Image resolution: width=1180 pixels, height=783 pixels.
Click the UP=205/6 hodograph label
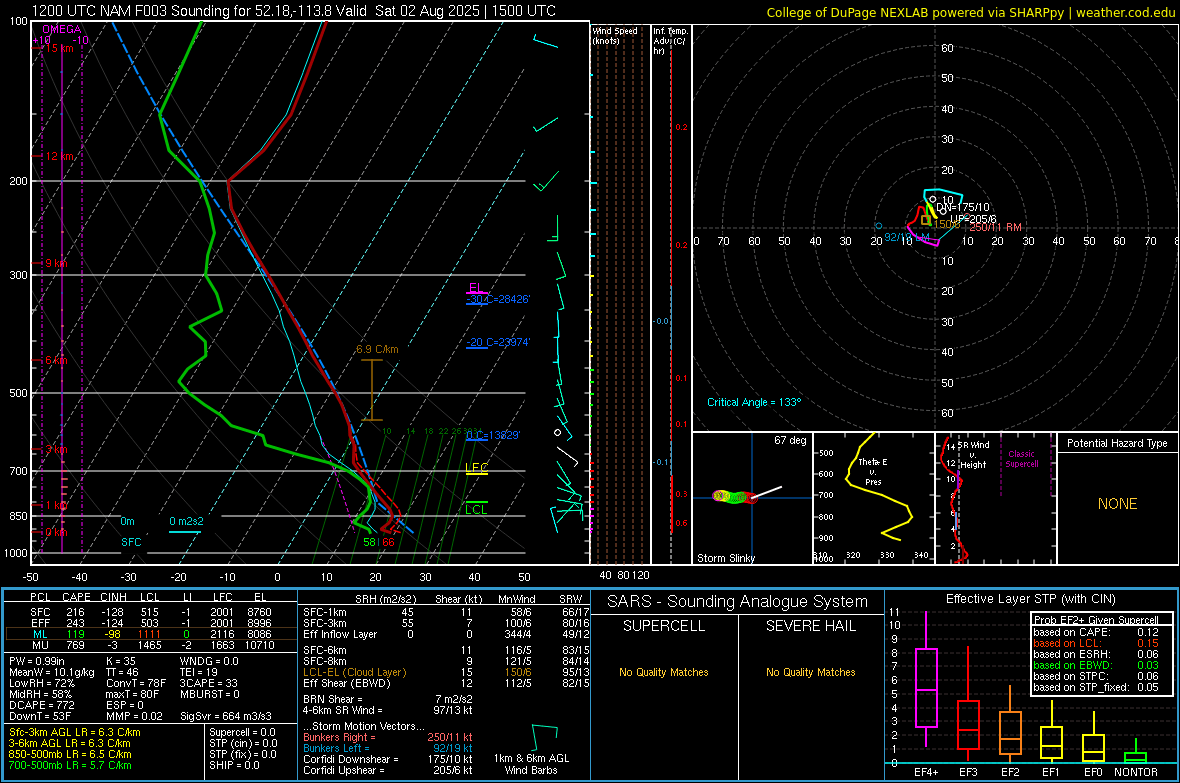pos(973,219)
